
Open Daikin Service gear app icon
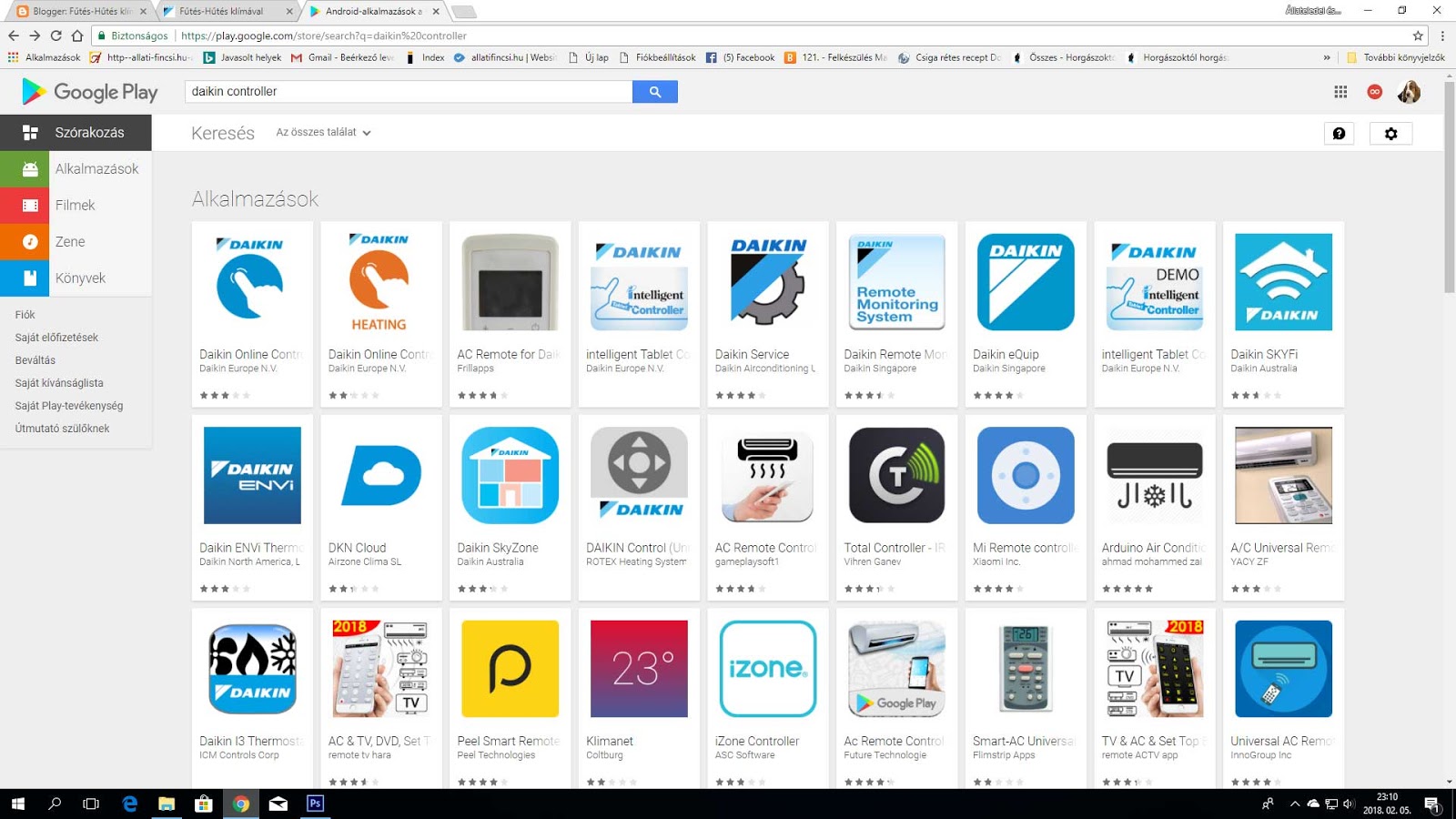(x=768, y=282)
